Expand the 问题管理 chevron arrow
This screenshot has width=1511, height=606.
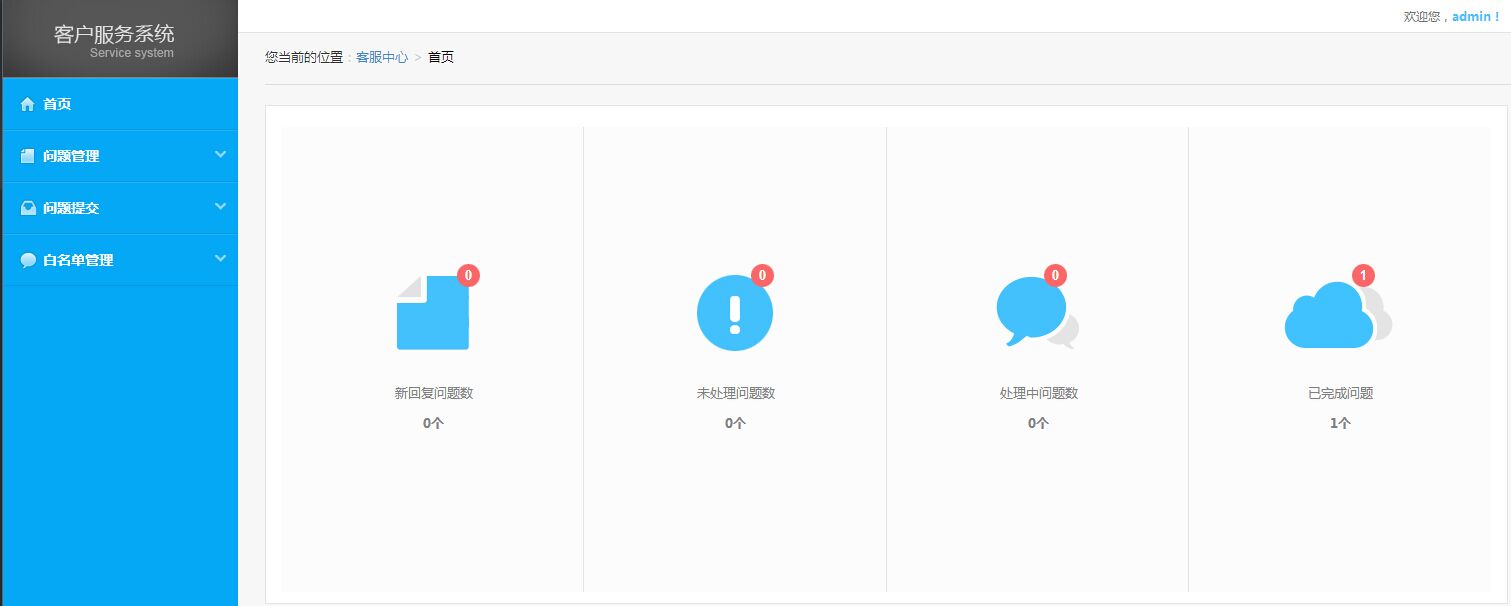(x=220, y=154)
